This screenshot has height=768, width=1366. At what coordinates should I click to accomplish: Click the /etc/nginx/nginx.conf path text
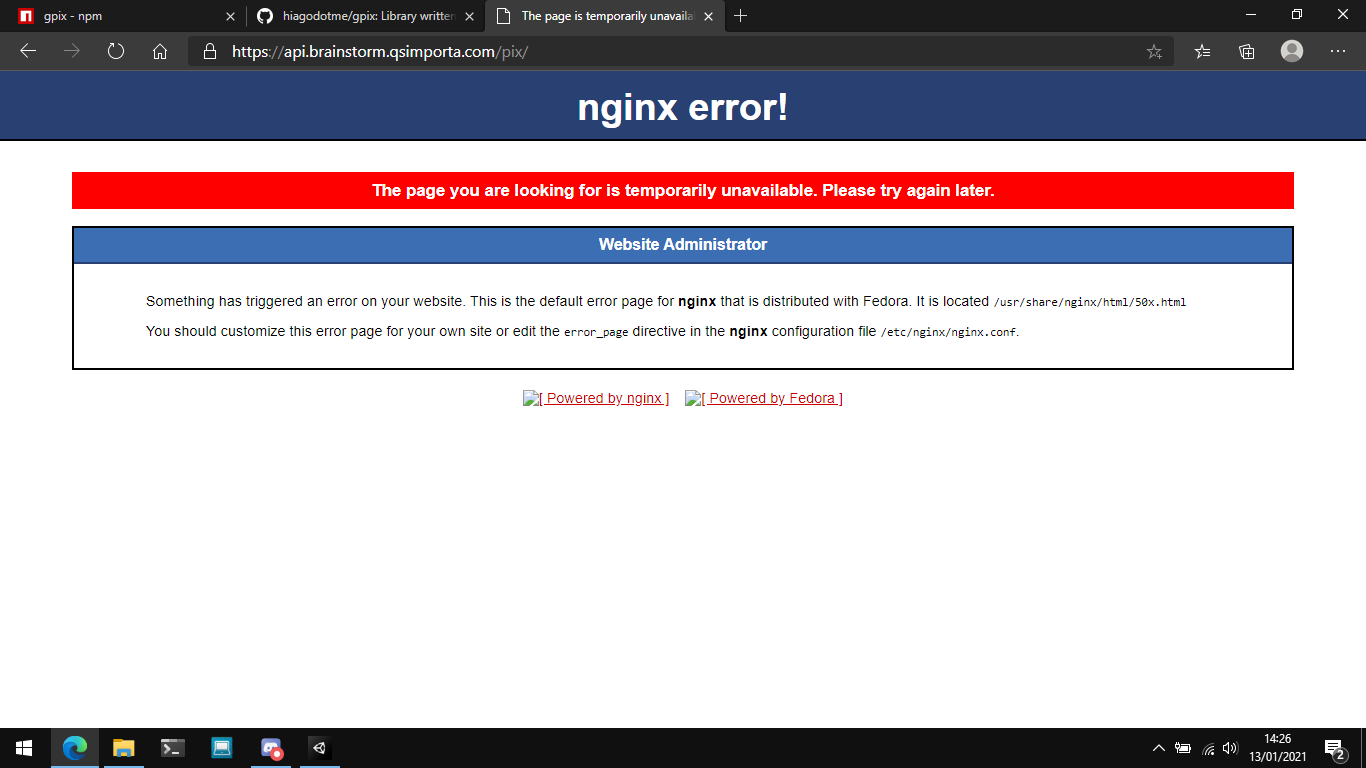[x=948, y=332]
